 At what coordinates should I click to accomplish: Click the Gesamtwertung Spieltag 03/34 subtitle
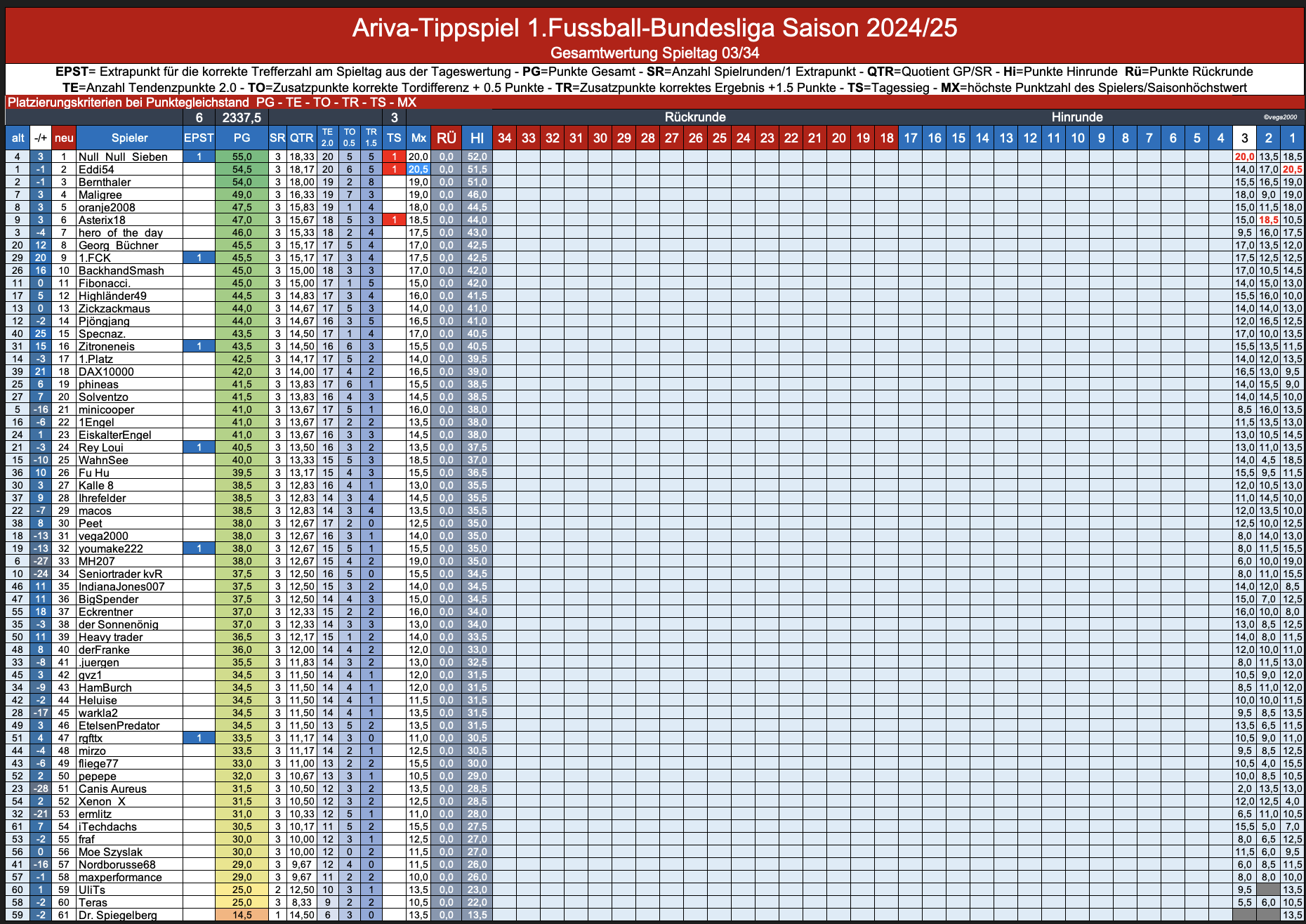tap(654, 53)
